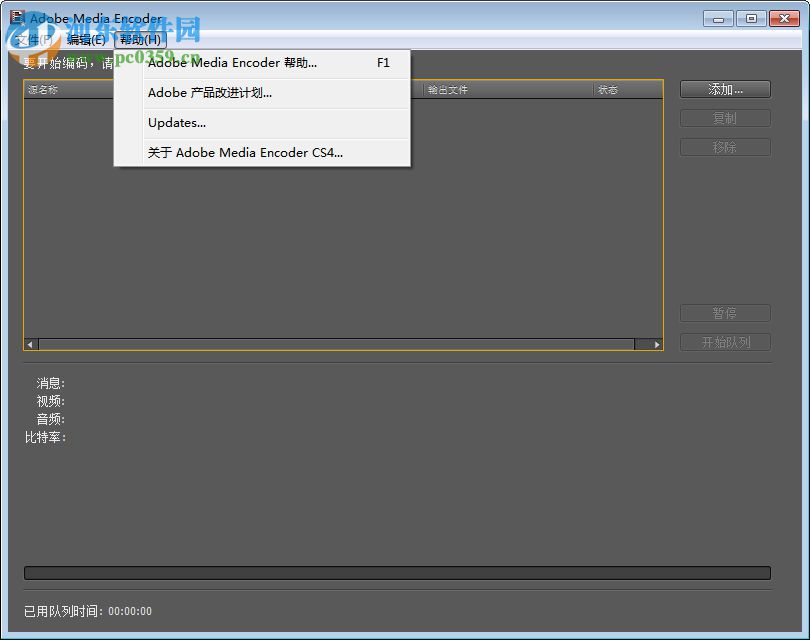Click the right arrow of the queue scrollbar
Screen dimensions: 810x640
click(x=655, y=344)
